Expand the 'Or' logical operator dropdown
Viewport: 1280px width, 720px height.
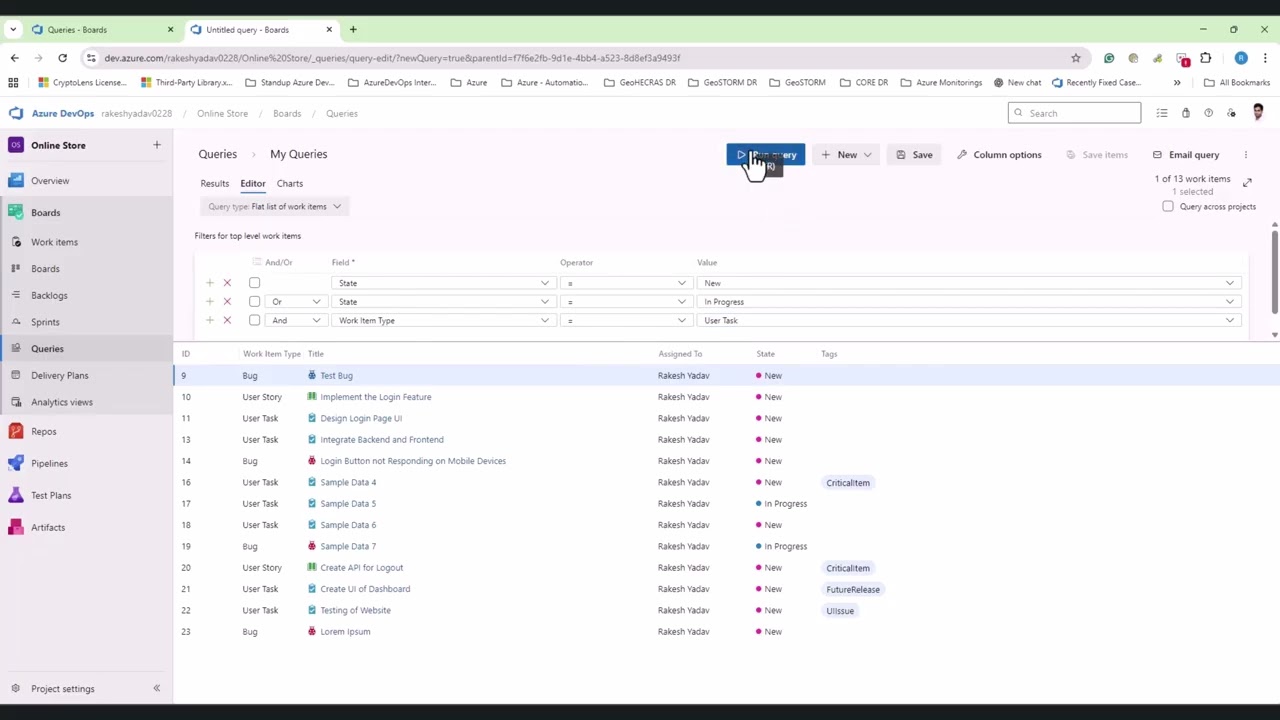pyautogui.click(x=297, y=302)
